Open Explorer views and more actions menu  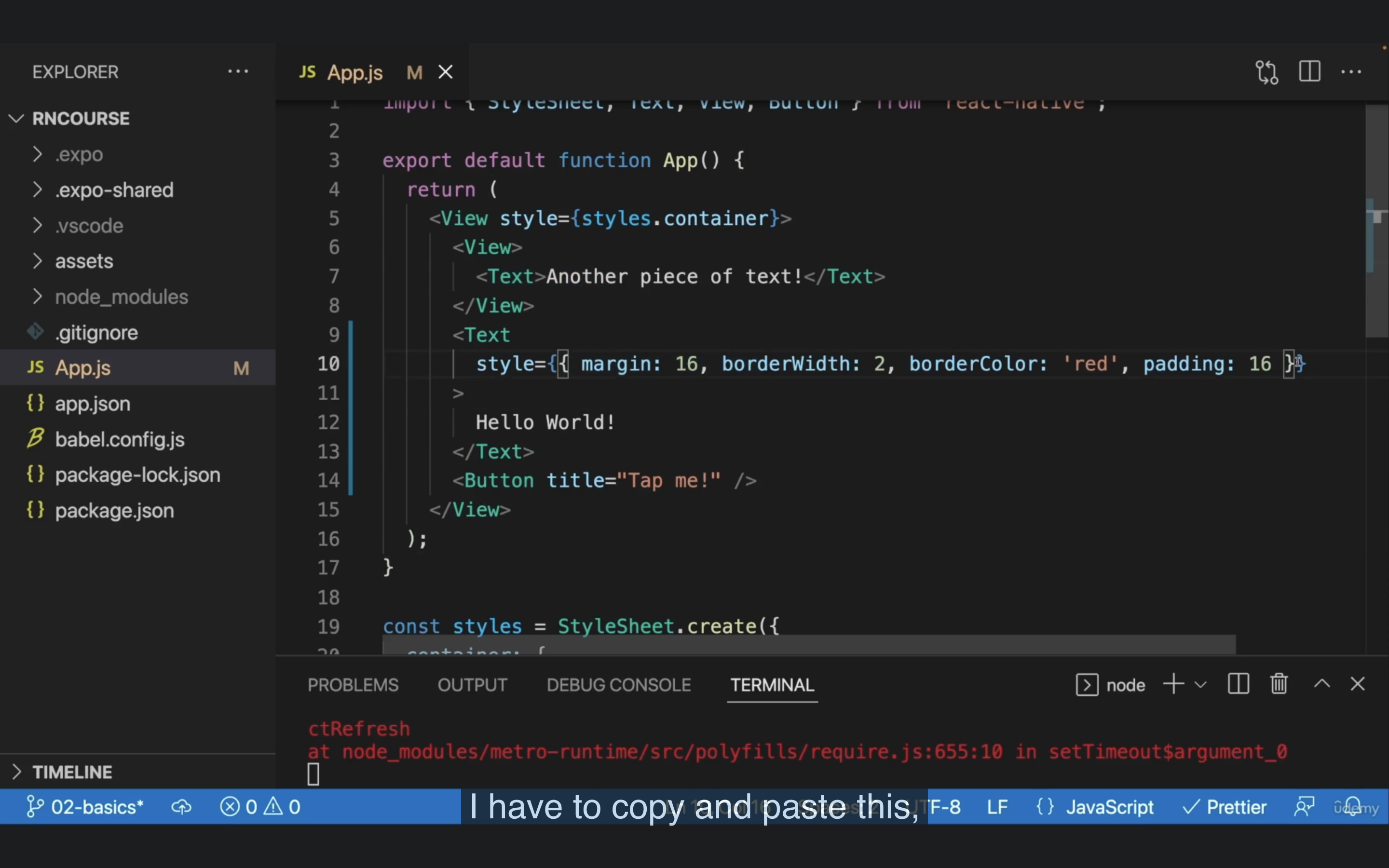point(238,72)
